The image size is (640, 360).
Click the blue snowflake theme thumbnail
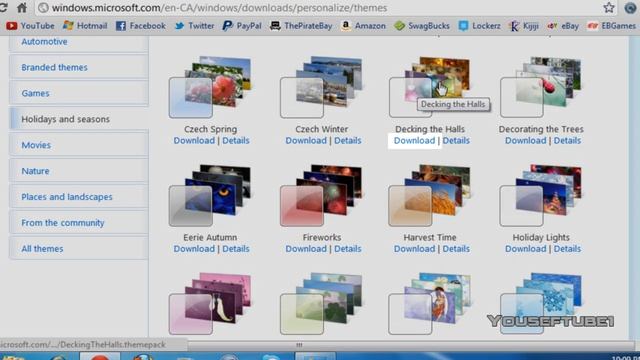coord(541,304)
